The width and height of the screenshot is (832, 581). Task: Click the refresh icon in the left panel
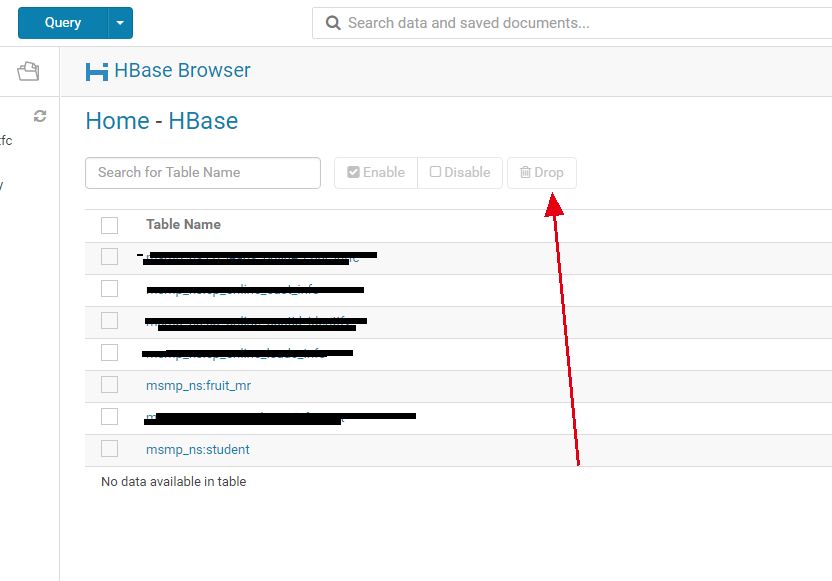pos(40,116)
